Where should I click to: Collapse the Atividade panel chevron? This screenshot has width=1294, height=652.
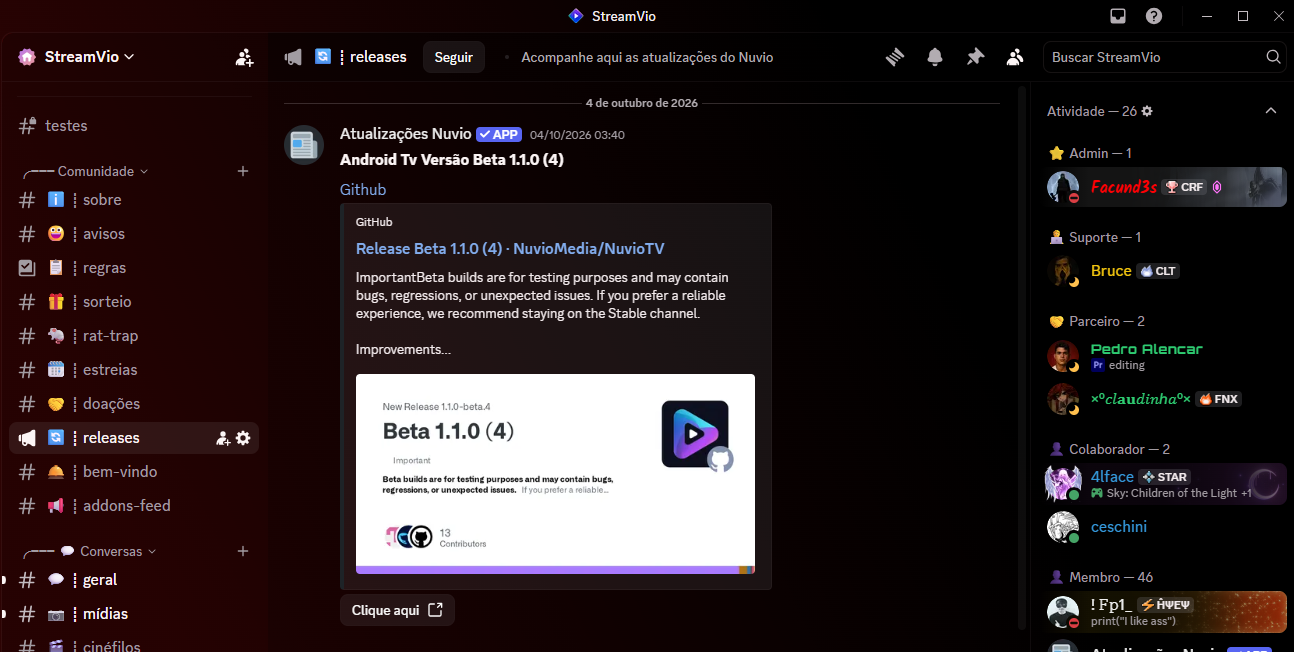(1271, 111)
